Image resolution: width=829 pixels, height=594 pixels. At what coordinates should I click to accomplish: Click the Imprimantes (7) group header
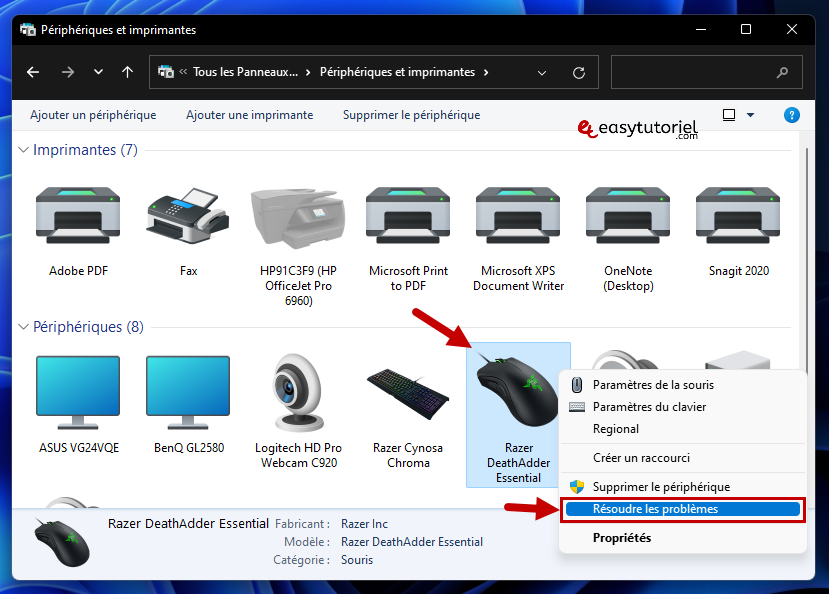85,150
